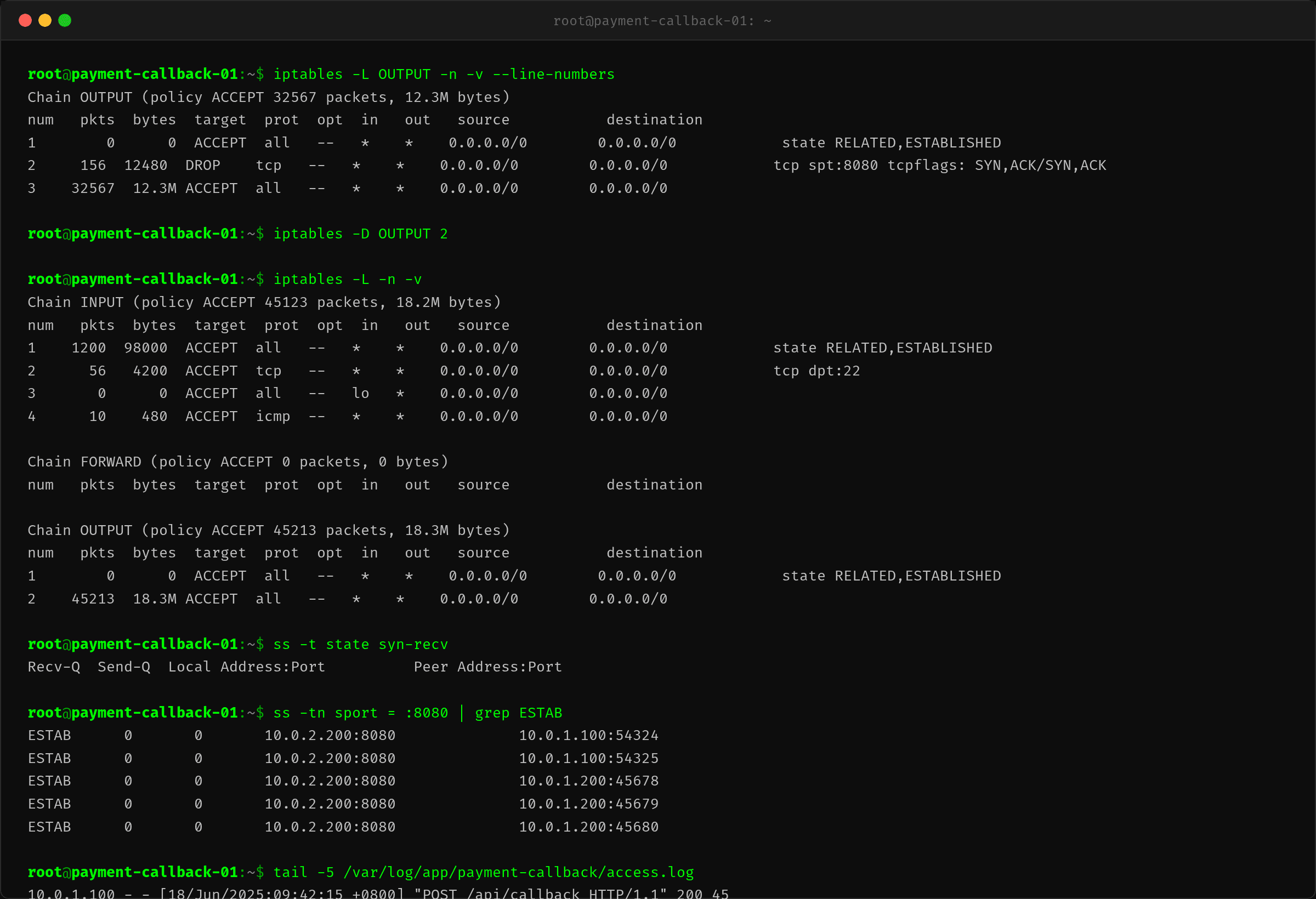1316x899 pixels.
Task: Click the 12480 bytes value
Action: tap(146, 166)
